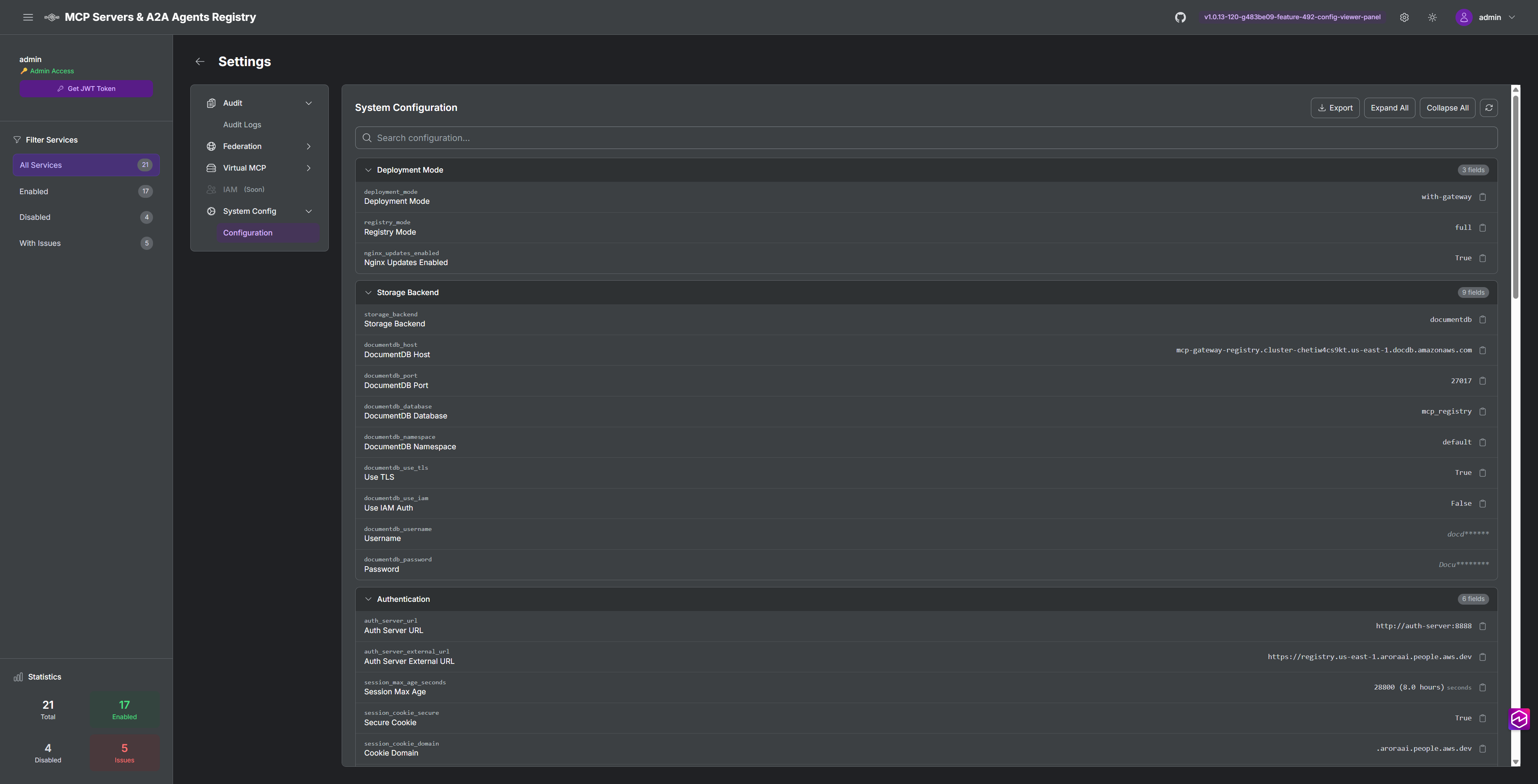Open the hamburger navigation menu
The image size is (1538, 784).
(28, 17)
